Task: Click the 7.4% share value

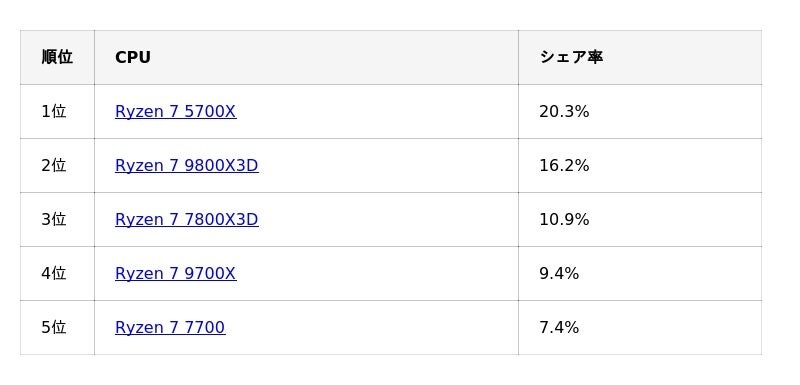Action: point(559,327)
